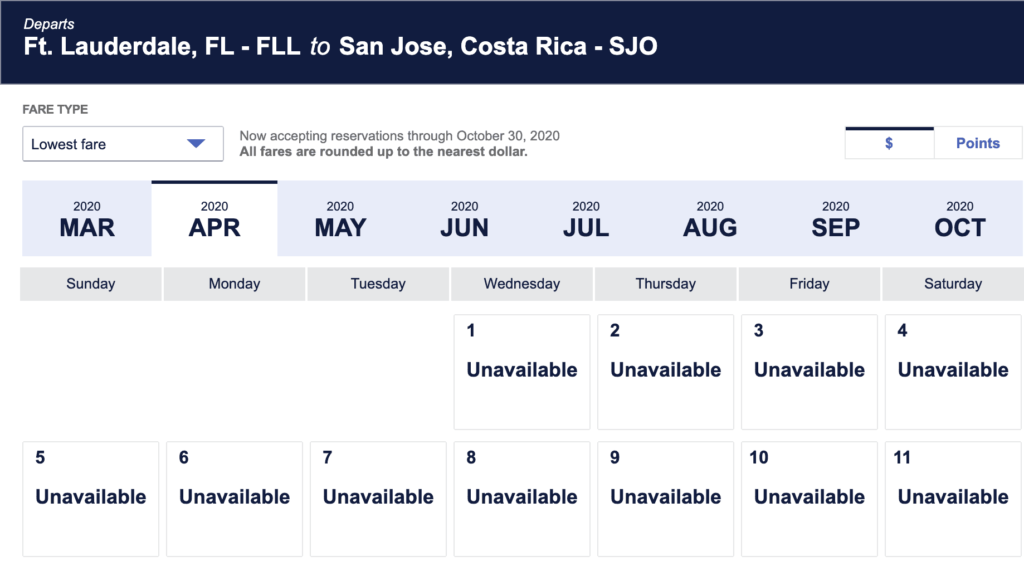Select the April 2 date cell
Screen dimensions: 1024x566
665,372
